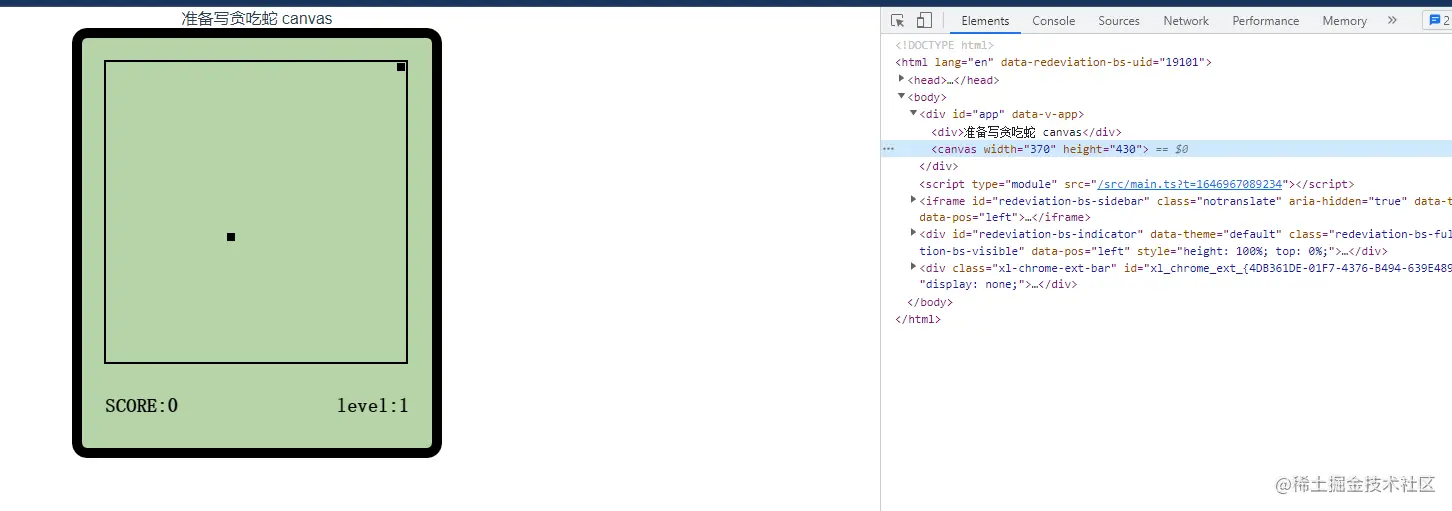Image resolution: width=1452 pixels, height=511 pixels.
Task: Activate the inspect element picker icon
Action: click(897, 20)
